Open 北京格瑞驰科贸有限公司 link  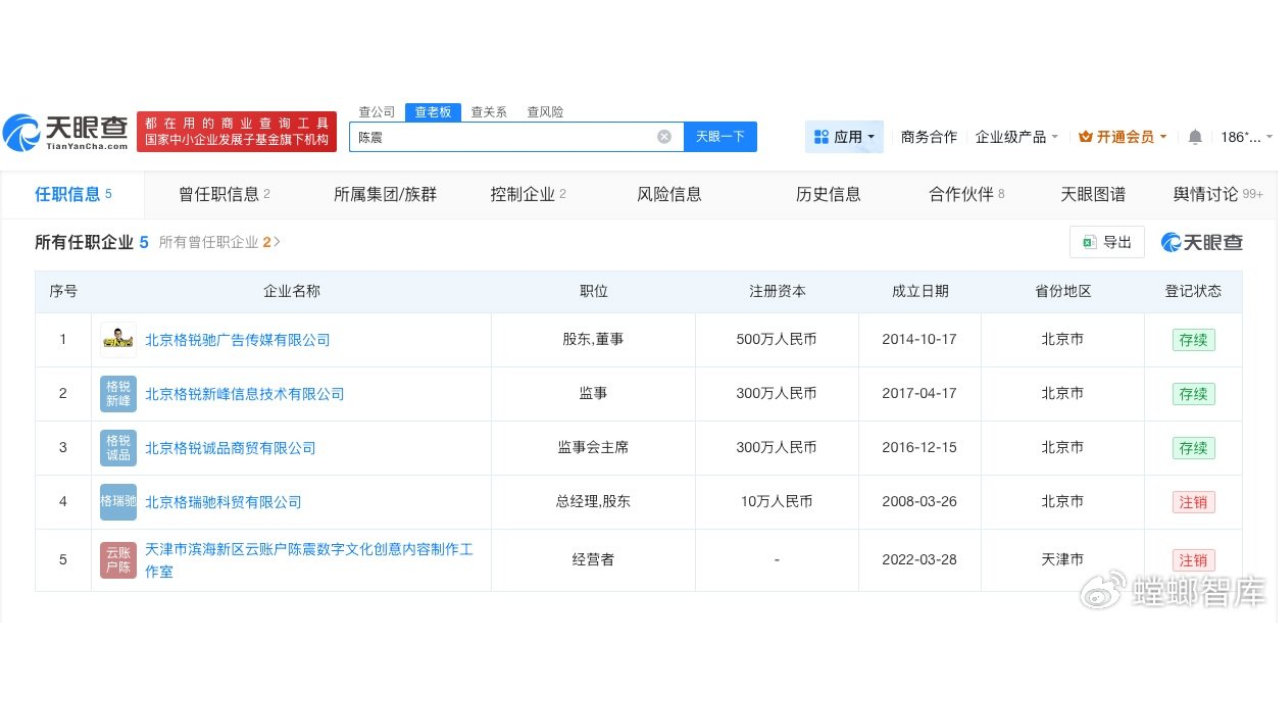(223, 502)
